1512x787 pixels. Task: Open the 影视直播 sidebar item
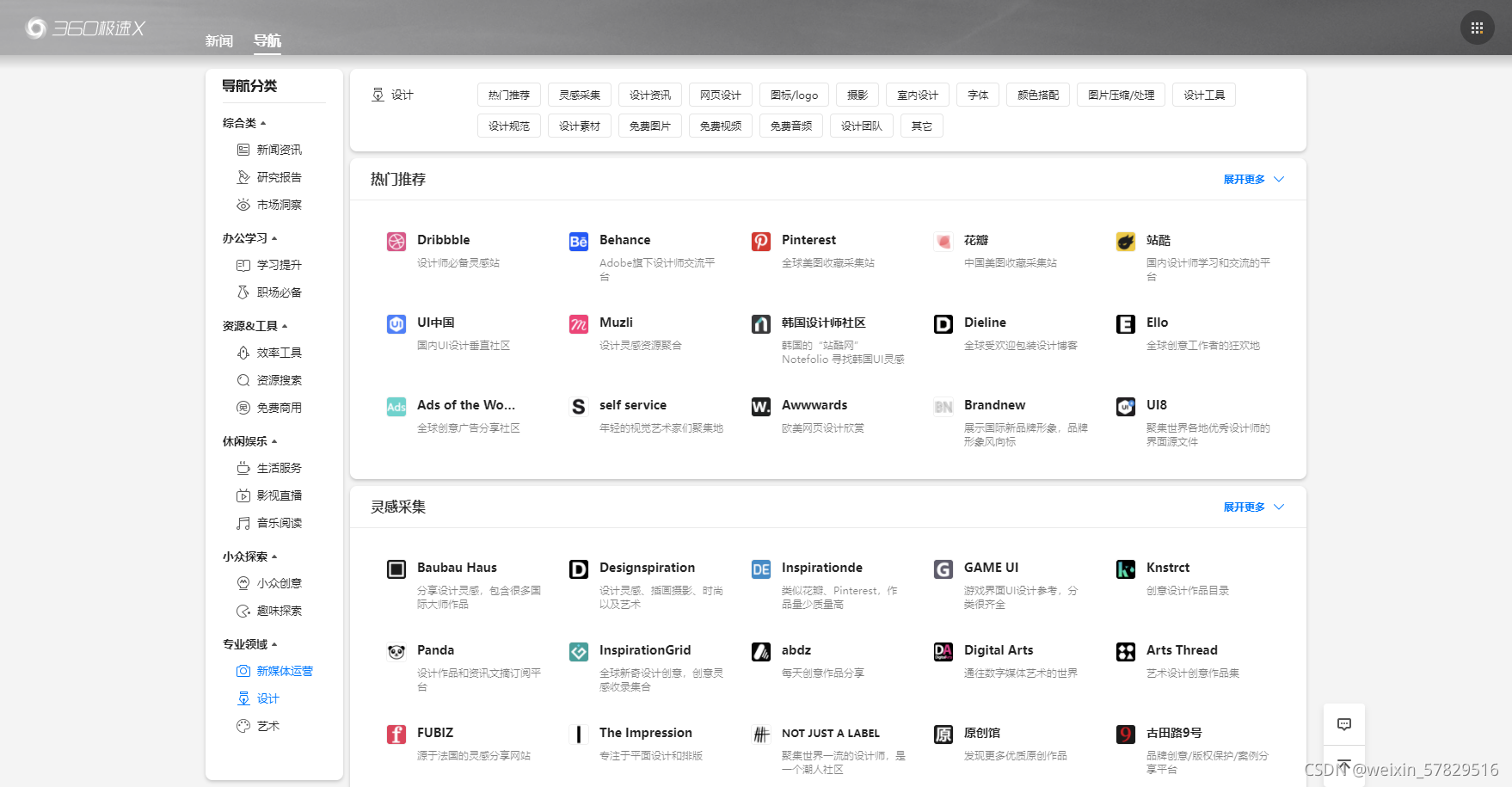click(x=269, y=495)
